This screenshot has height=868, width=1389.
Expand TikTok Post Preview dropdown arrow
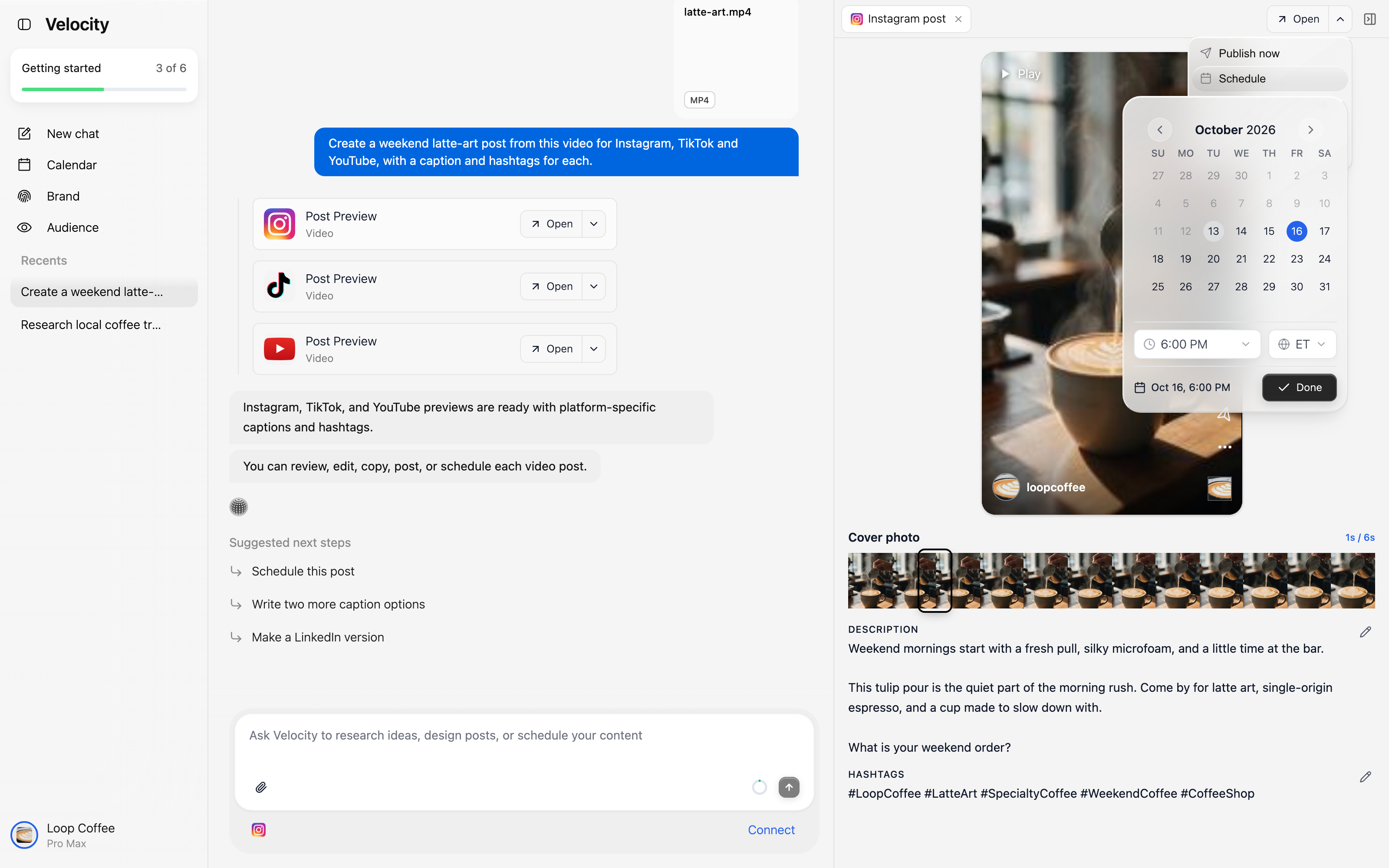(594, 286)
